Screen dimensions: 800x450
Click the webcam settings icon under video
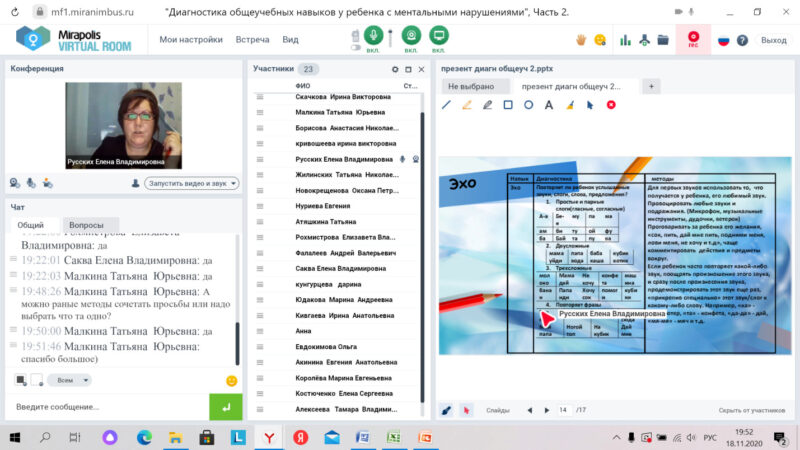pos(15,183)
